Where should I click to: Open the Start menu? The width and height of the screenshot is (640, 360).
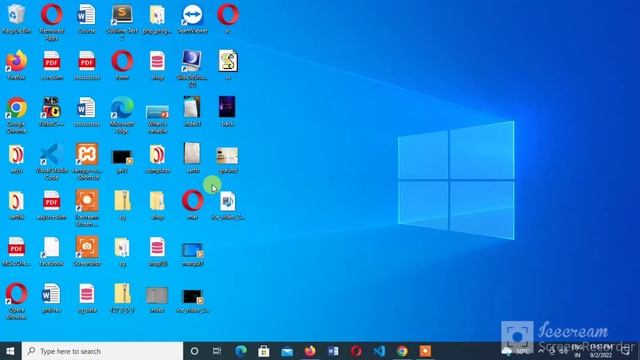11,351
